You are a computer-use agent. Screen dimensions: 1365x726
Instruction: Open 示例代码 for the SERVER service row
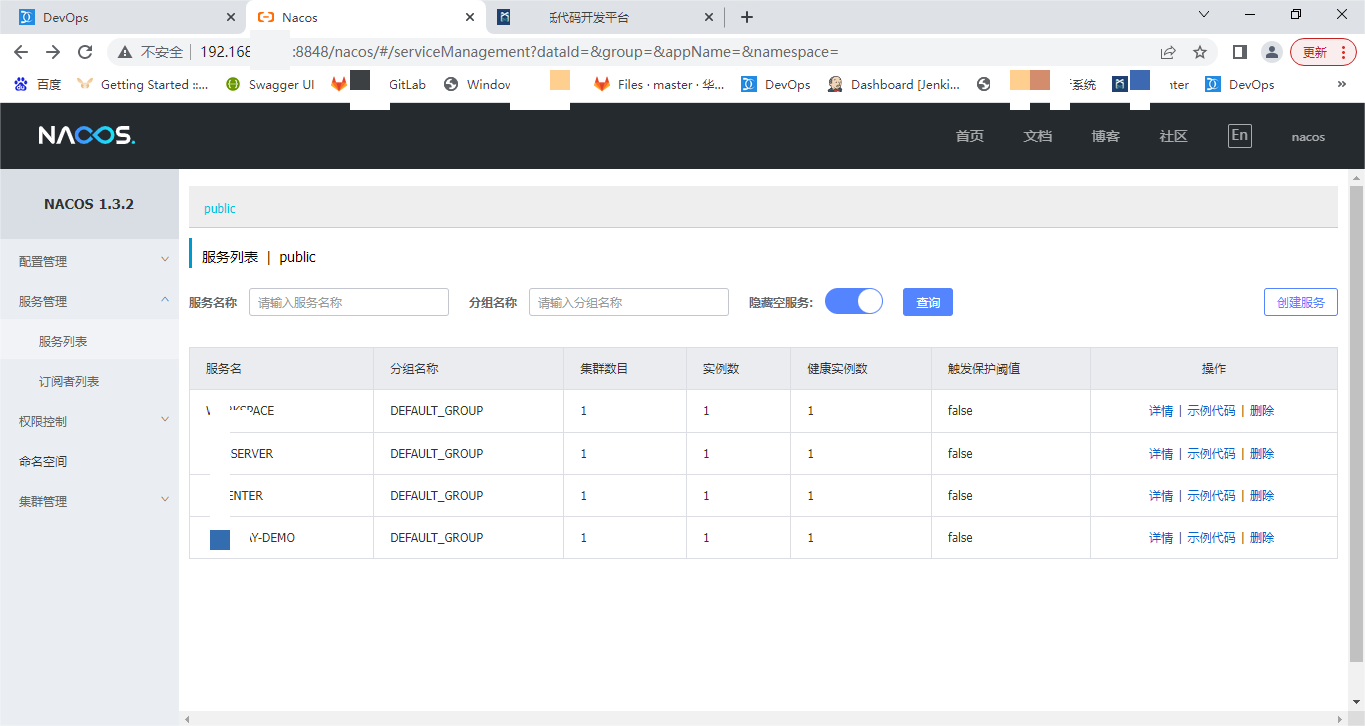point(1211,454)
